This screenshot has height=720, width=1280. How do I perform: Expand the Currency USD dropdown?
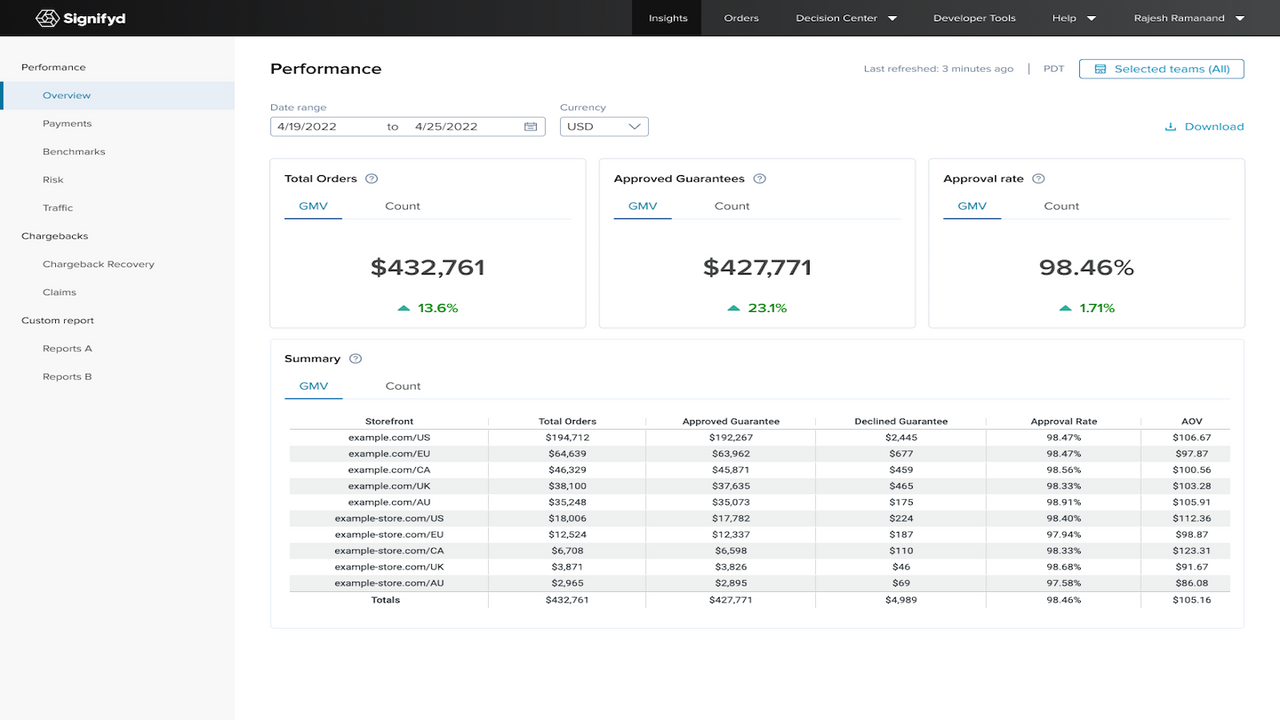[x=604, y=127]
